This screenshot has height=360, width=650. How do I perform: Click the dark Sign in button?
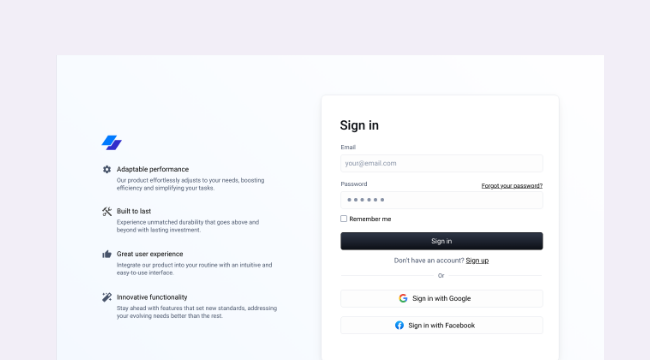pyautogui.click(x=441, y=241)
